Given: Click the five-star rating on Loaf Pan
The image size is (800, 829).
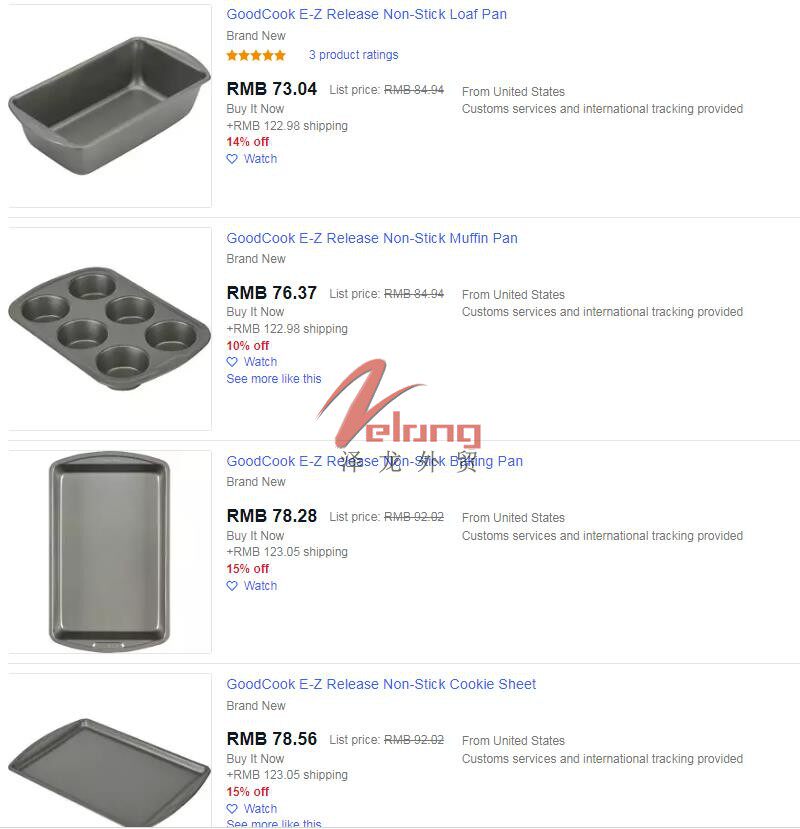Looking at the screenshot, I should [256, 55].
